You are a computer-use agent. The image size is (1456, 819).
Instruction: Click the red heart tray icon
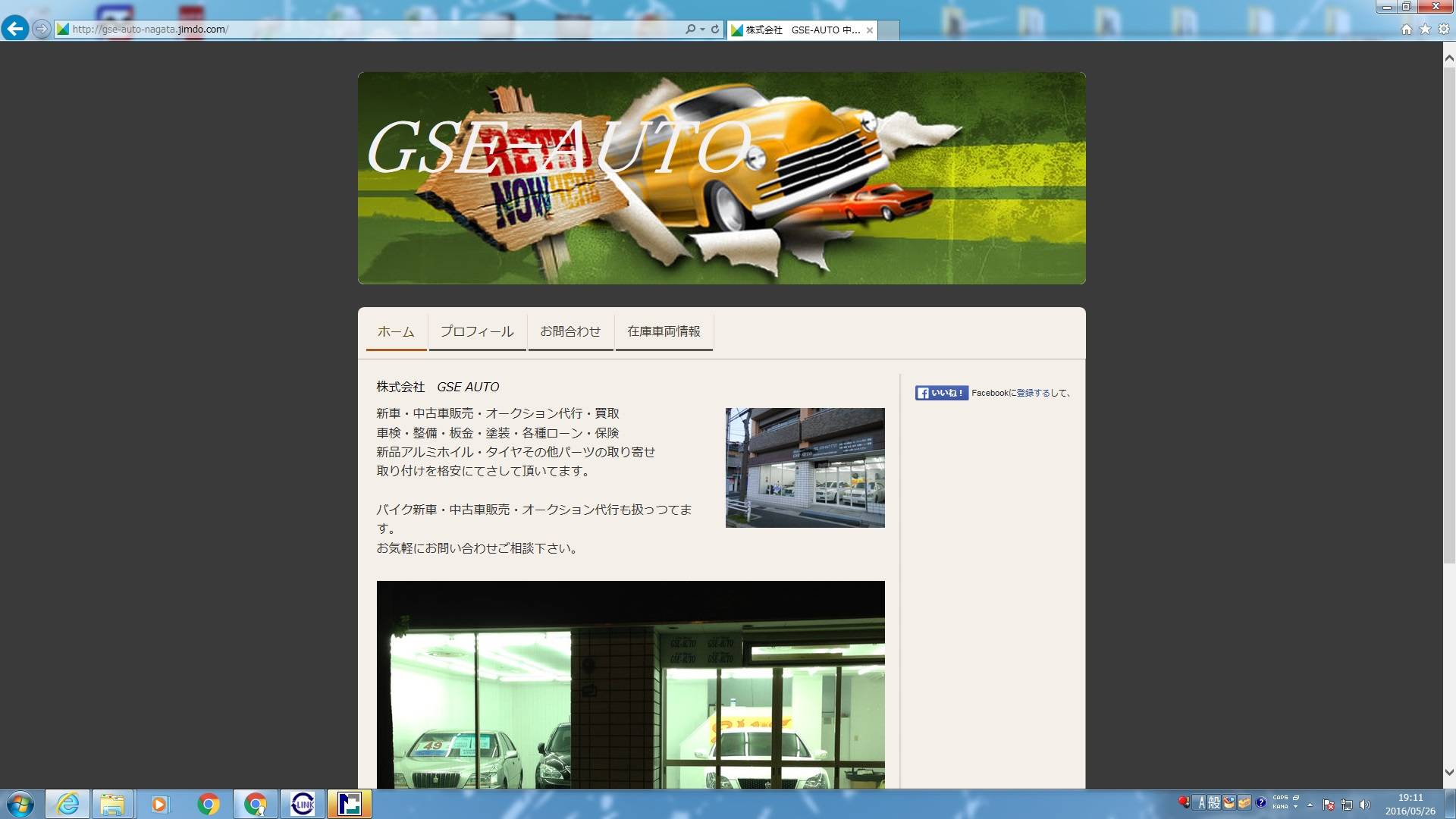coord(1185,802)
